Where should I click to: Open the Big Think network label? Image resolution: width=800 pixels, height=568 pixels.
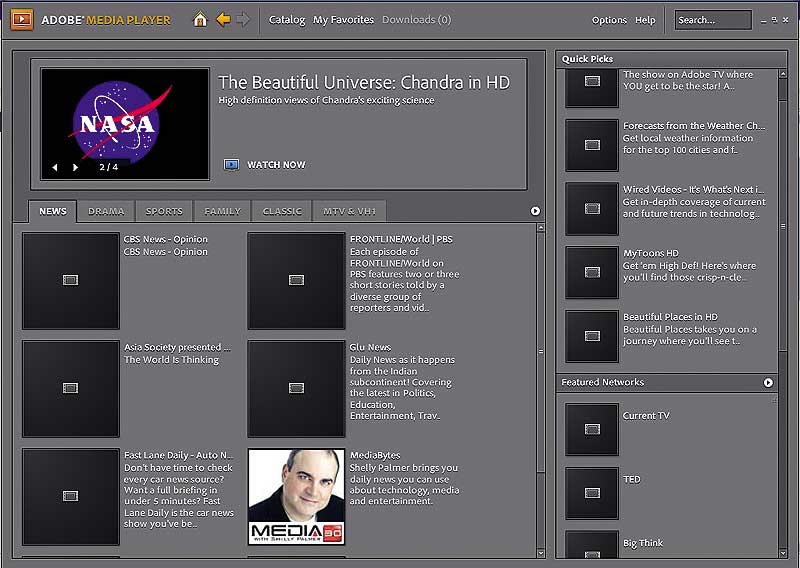click(643, 544)
